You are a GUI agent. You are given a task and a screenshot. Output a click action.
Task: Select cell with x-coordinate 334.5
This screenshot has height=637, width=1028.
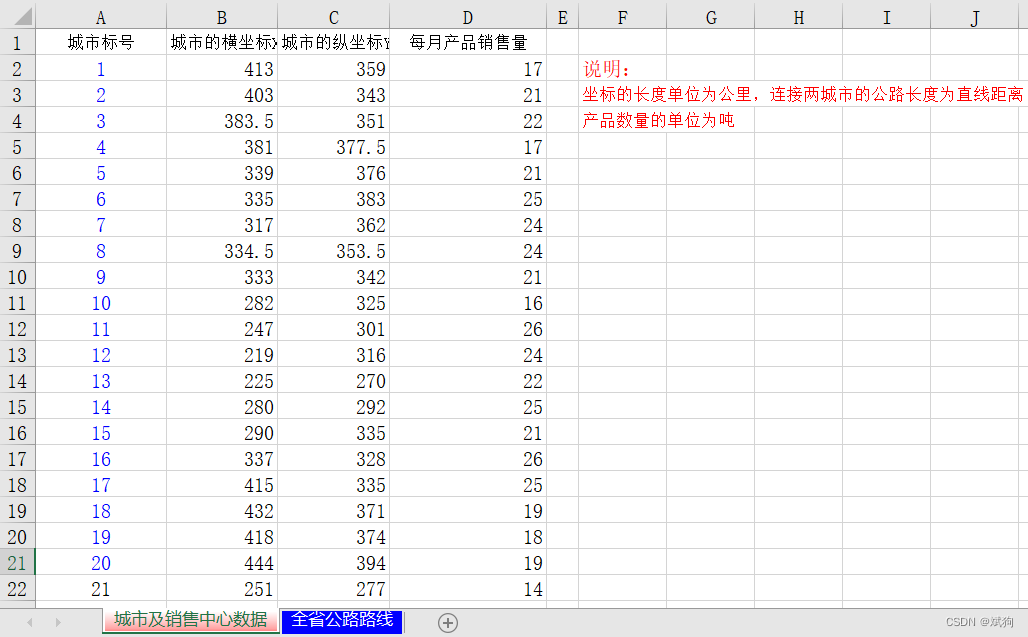click(x=222, y=250)
